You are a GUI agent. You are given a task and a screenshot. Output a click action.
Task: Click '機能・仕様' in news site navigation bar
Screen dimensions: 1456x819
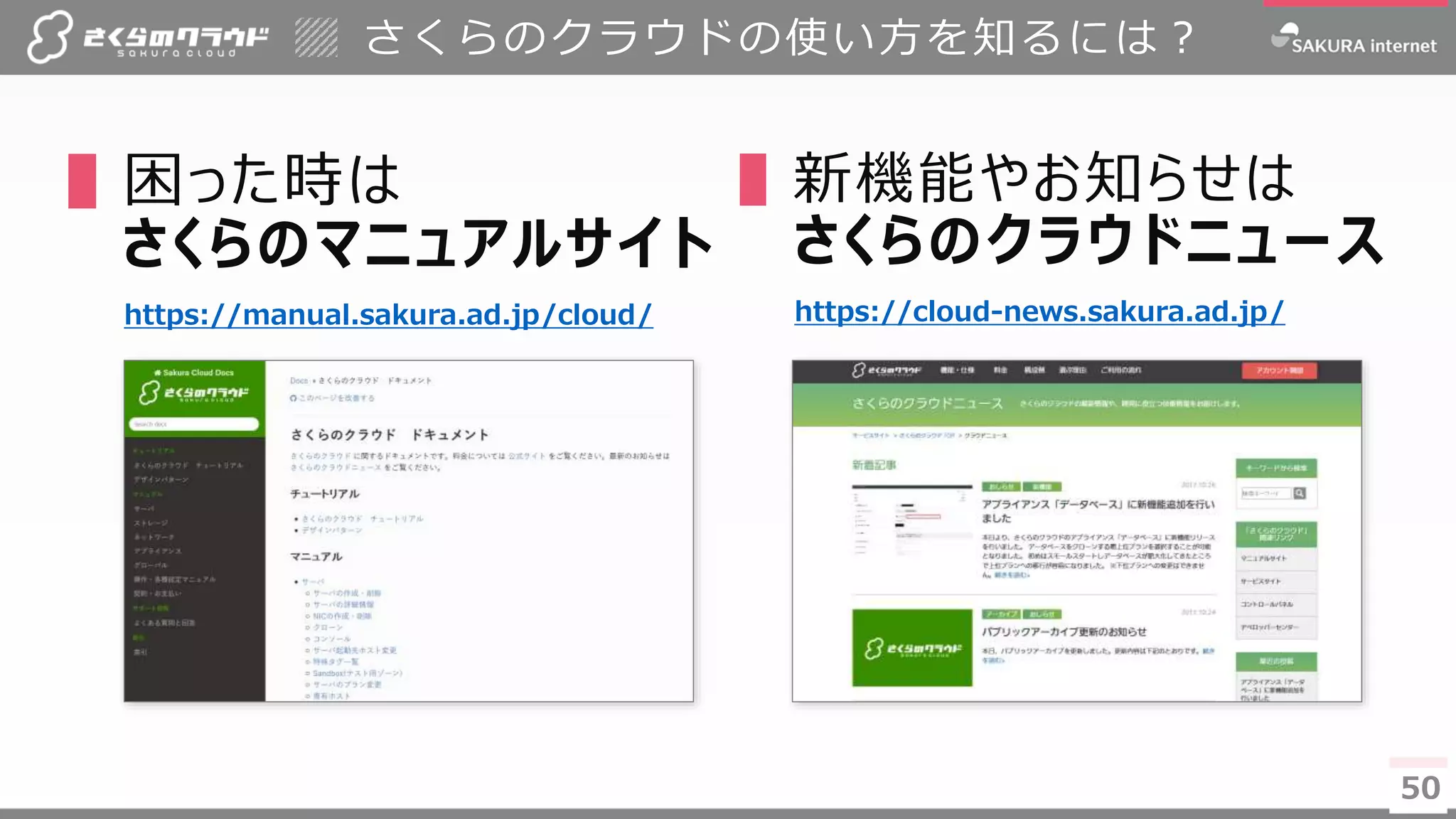pos(957,370)
